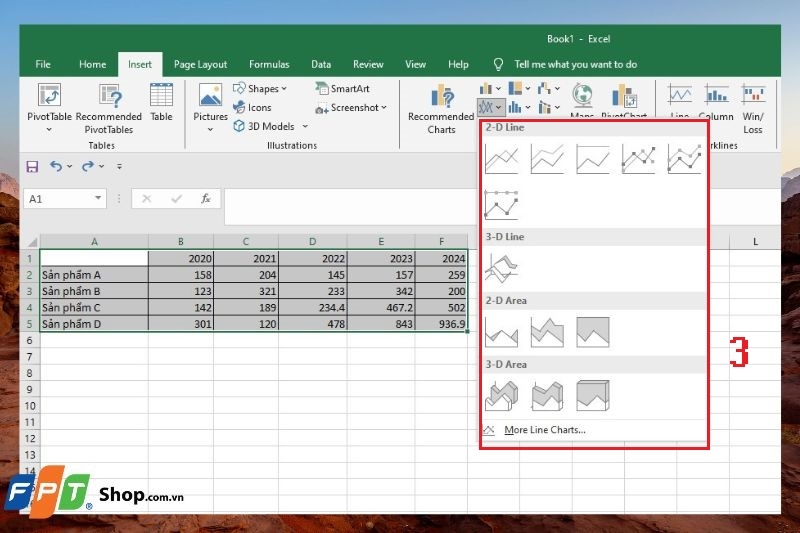This screenshot has height=533, width=800.
Task: Click the PivotTable button
Action: (x=49, y=108)
